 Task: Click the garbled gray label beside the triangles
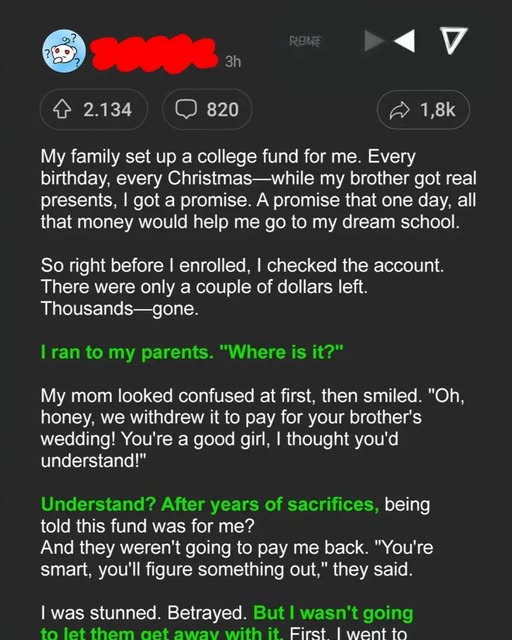coord(305,41)
